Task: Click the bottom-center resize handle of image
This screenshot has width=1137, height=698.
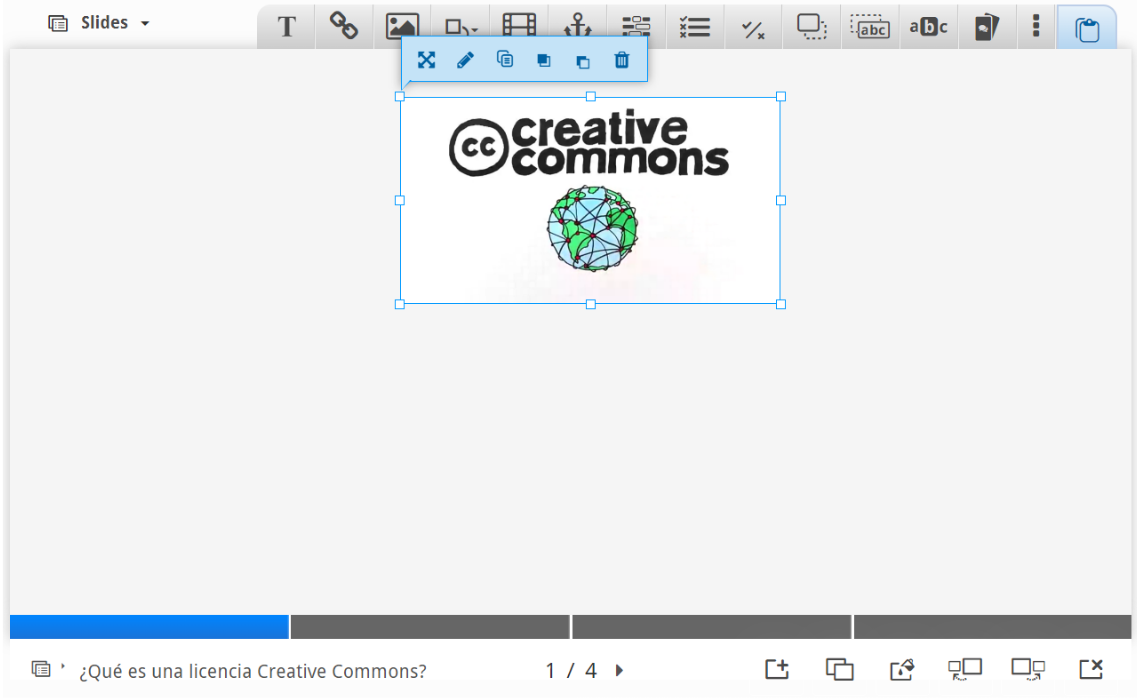Action: [x=591, y=304]
